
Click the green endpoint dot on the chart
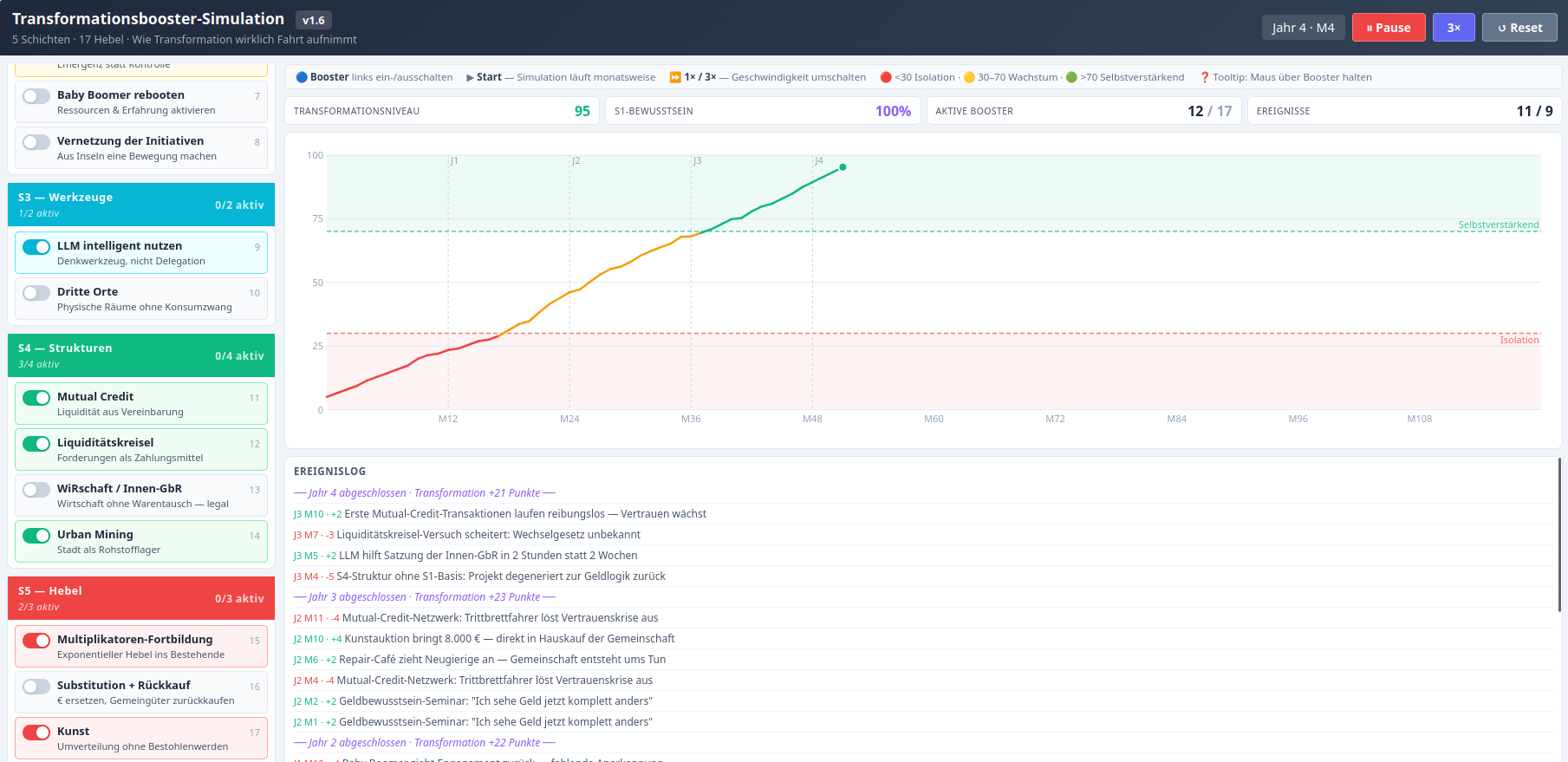pyautogui.click(x=843, y=167)
